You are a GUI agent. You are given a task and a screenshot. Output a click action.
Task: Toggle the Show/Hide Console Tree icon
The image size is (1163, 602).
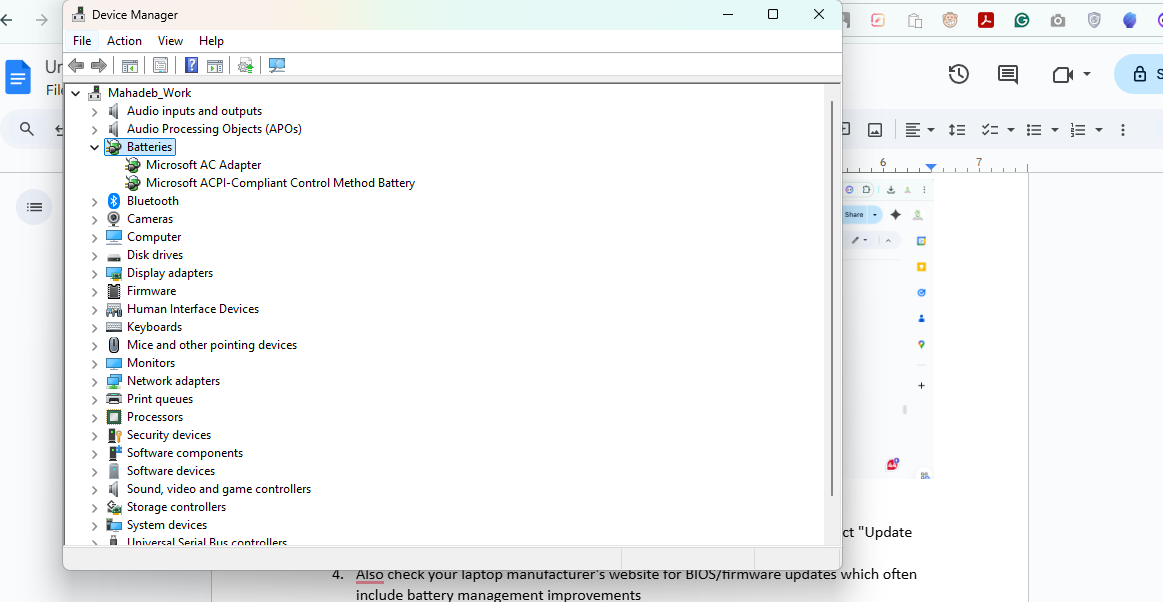pos(130,65)
